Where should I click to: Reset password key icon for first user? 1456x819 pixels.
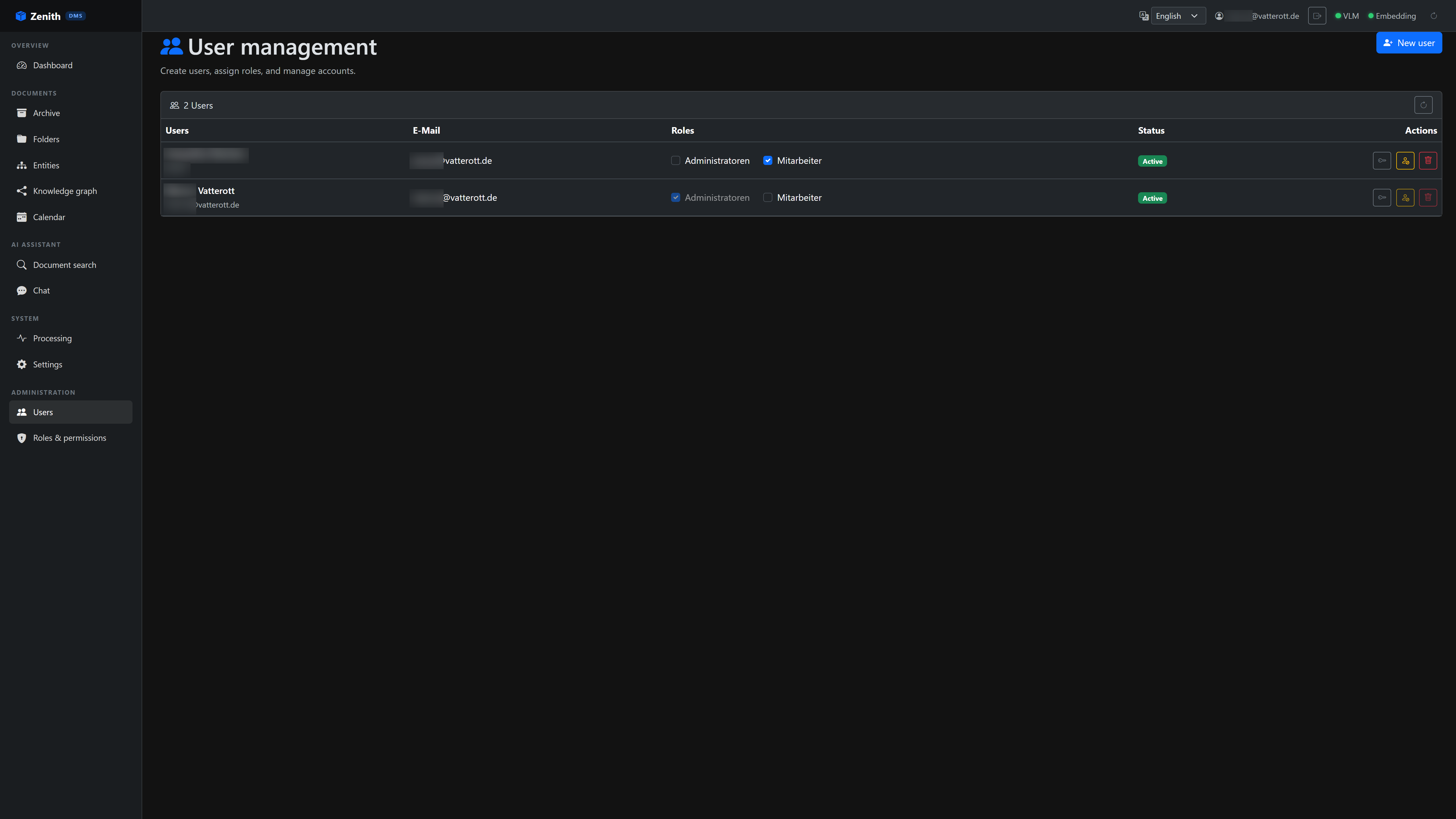tap(1382, 160)
